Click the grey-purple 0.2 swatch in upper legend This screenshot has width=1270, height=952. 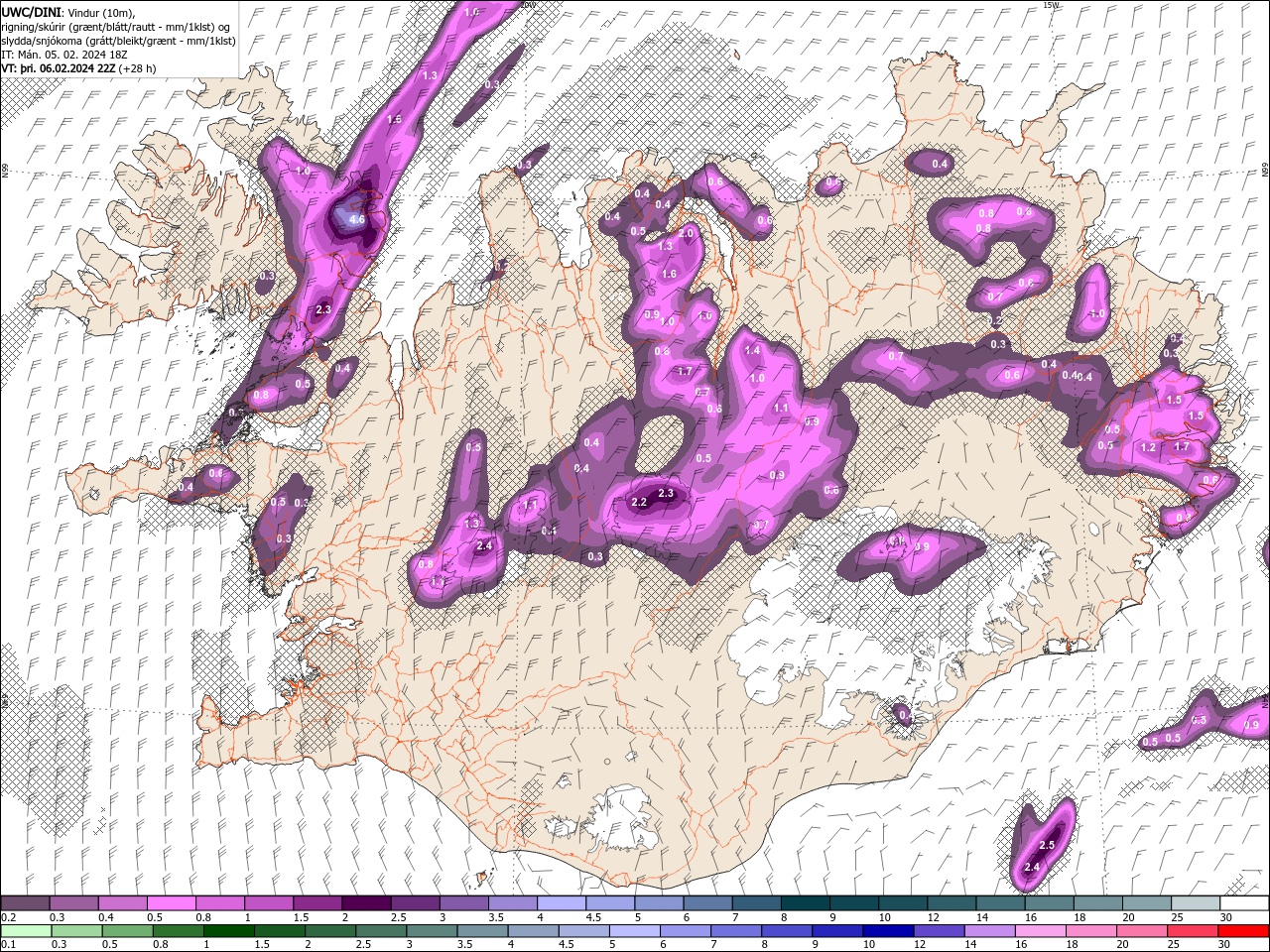tap(25, 903)
